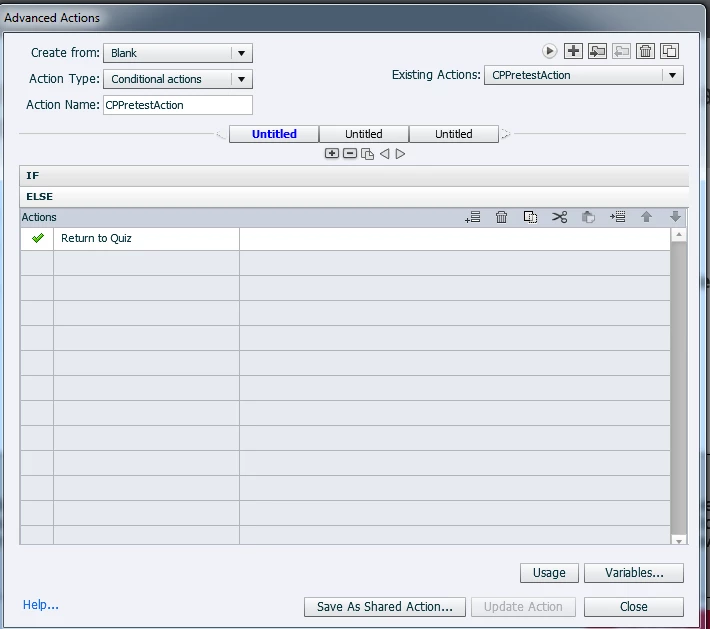Click the Usage button

tap(549, 573)
